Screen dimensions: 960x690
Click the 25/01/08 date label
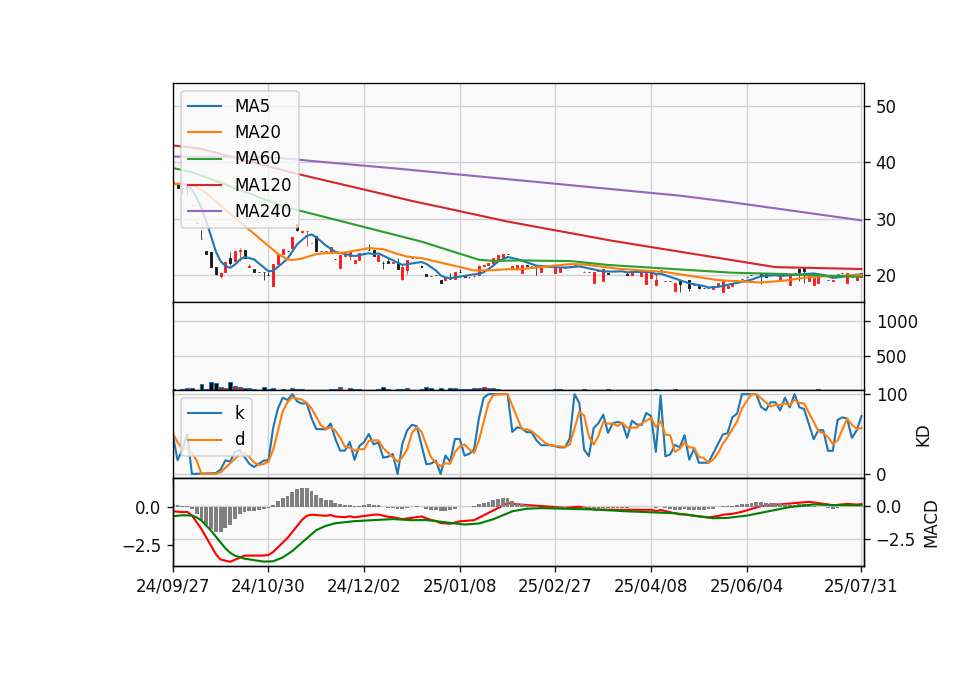click(460, 586)
